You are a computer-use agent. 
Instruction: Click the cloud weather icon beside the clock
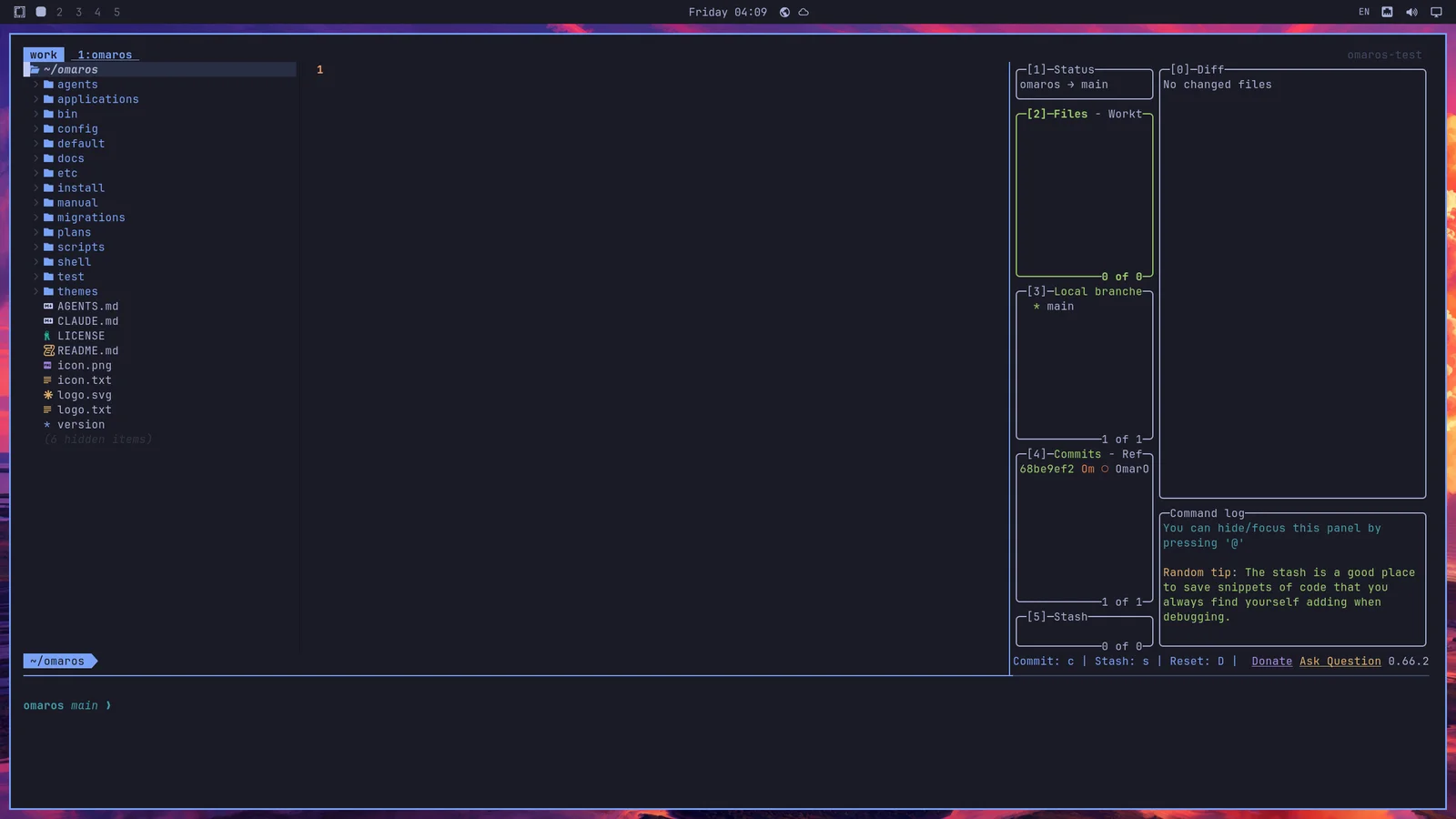coord(804,12)
